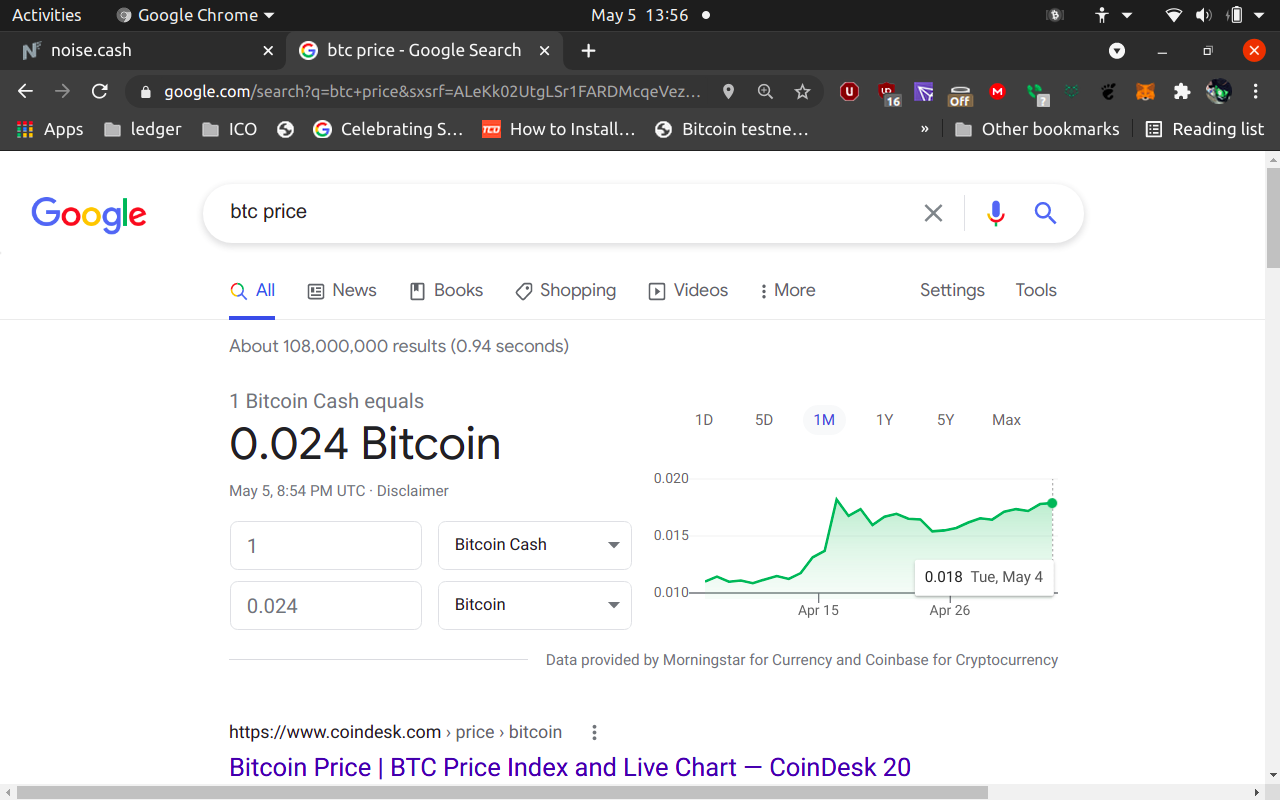
Task: Open the Extensions puzzle piece icon
Action: tap(1182, 92)
